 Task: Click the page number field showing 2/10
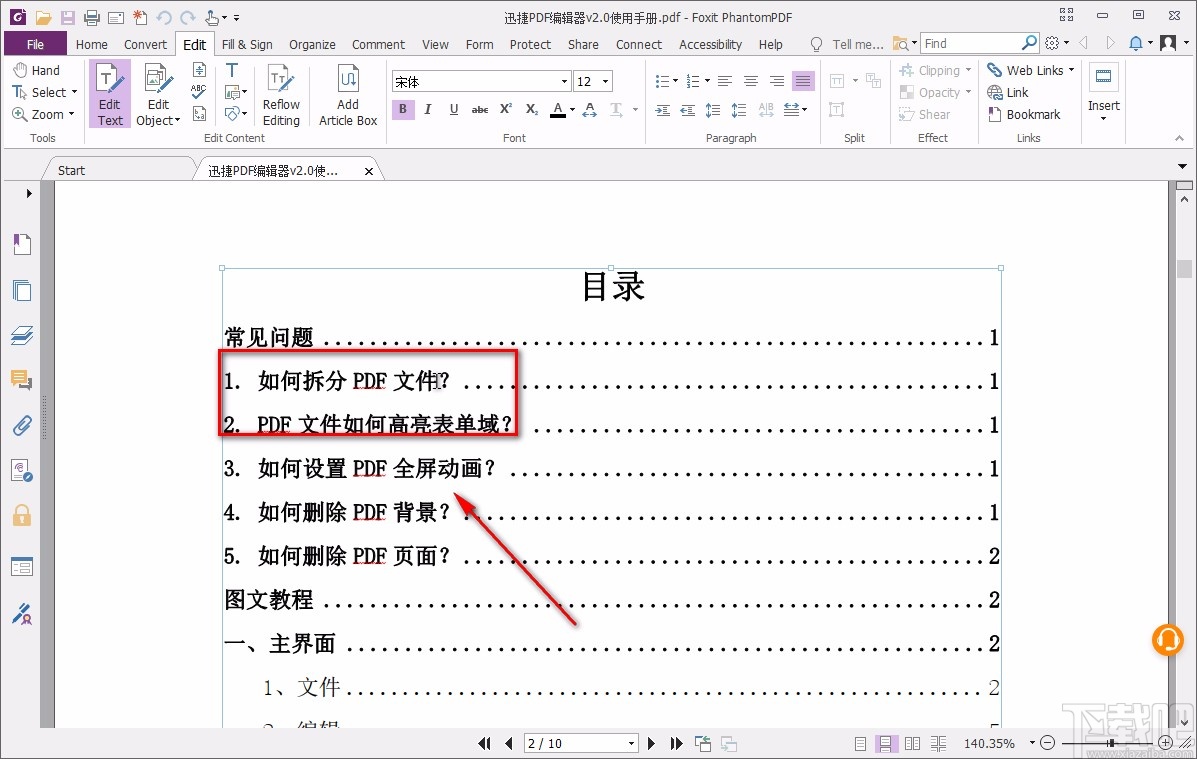click(575, 743)
